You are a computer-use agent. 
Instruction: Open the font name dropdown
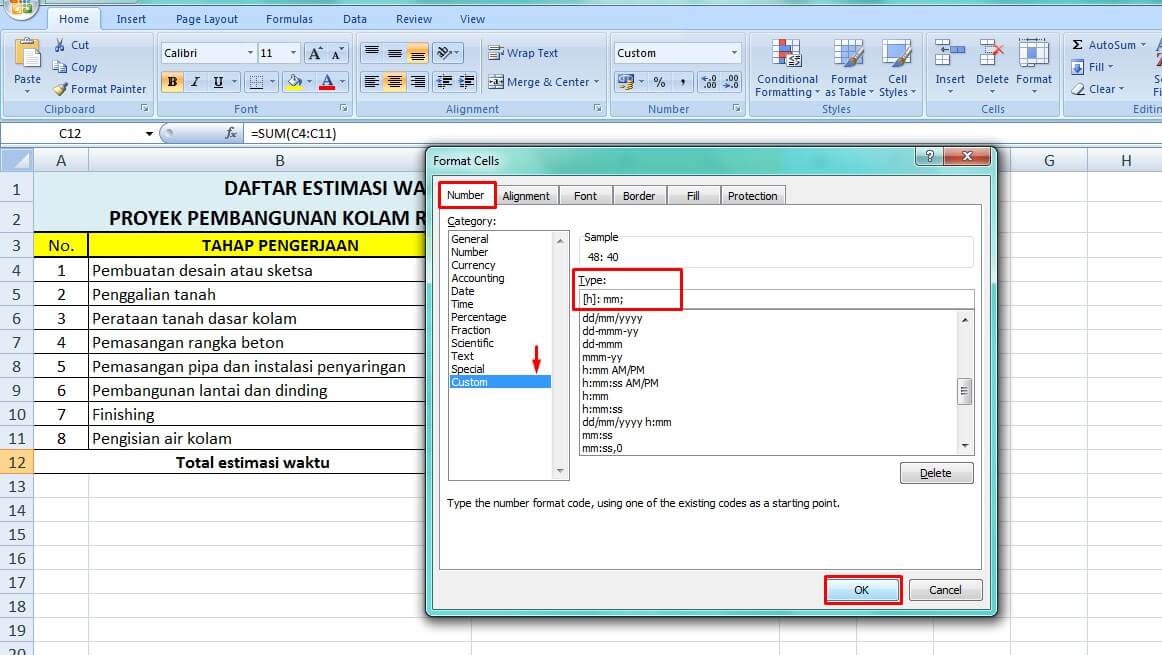[x=250, y=52]
